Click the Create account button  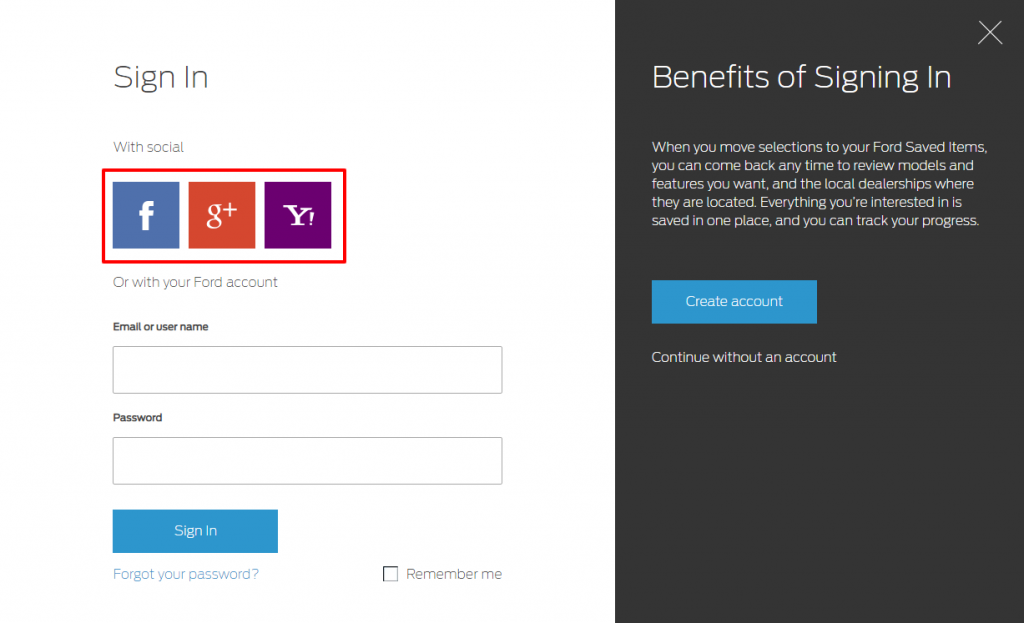coord(734,301)
